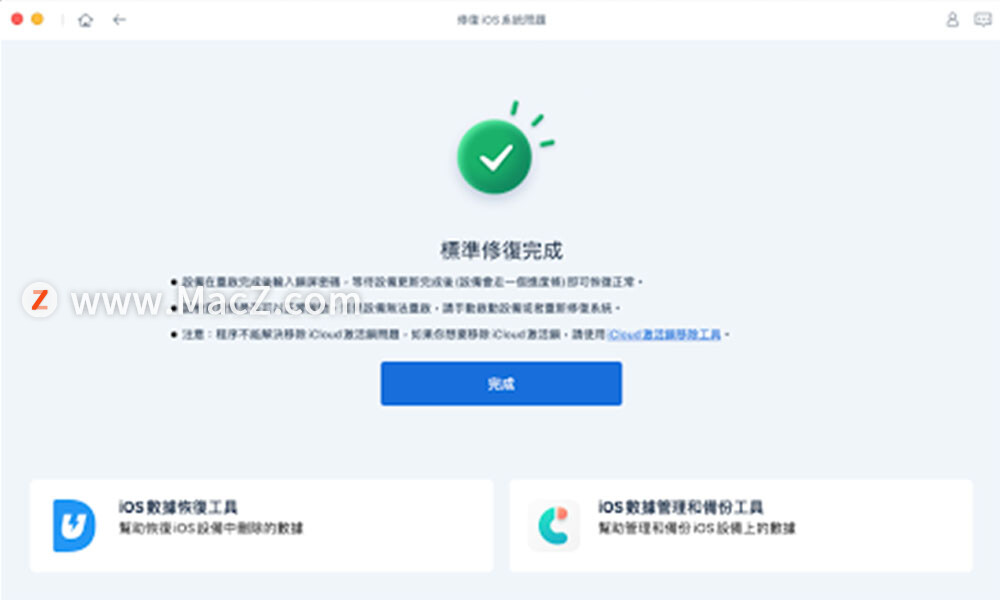Click the red Z watermark logo
1000x600 pixels.
(x=40, y=300)
